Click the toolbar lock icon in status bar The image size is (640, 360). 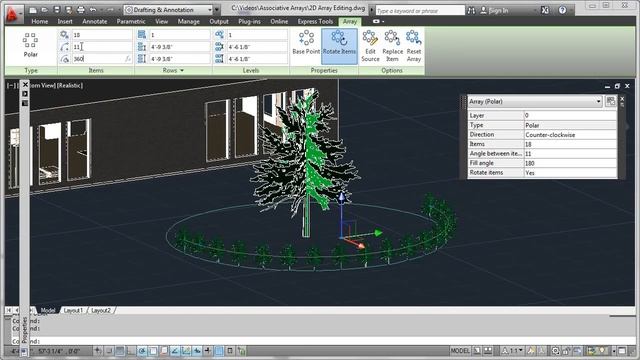[x=567, y=350]
